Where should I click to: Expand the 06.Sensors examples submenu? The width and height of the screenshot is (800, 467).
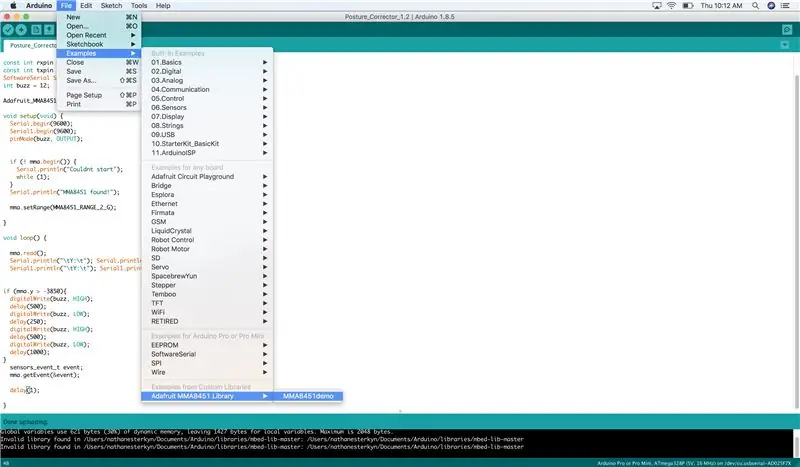point(207,108)
